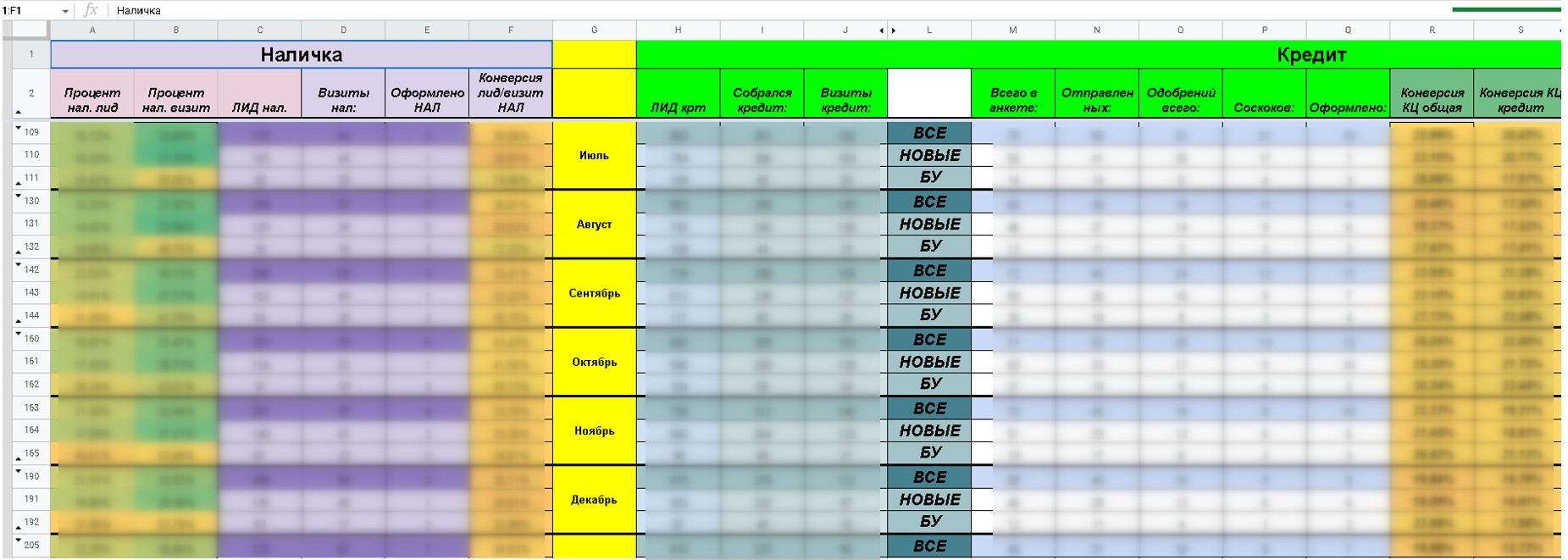The height and width of the screenshot is (560, 1568).
Task: Expand hidden rows arrow above row 130
Action: tap(18, 197)
